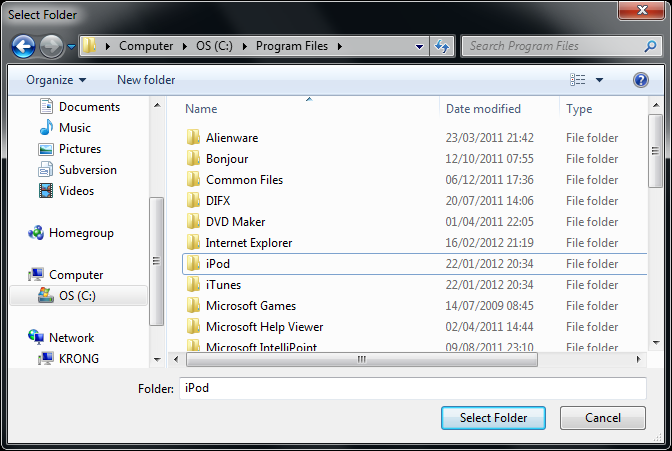Select the iTunes folder icon
672x451 pixels.
pyautogui.click(x=193, y=284)
